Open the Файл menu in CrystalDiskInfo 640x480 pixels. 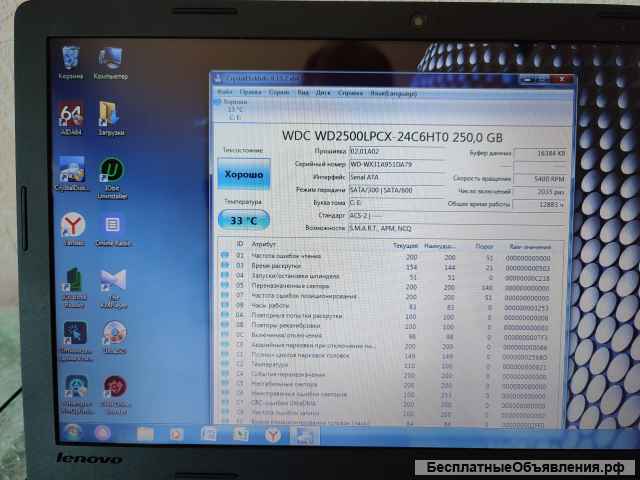tap(226, 92)
